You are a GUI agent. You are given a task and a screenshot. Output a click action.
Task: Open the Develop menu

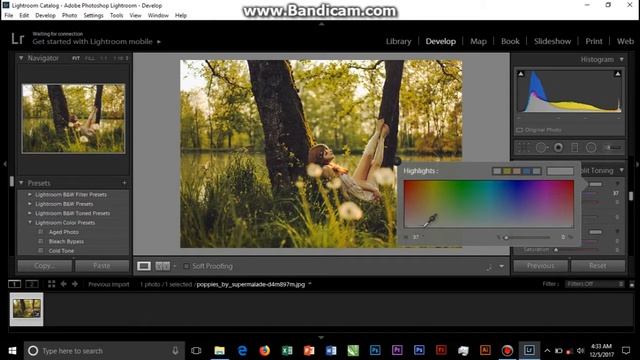[x=45, y=16]
